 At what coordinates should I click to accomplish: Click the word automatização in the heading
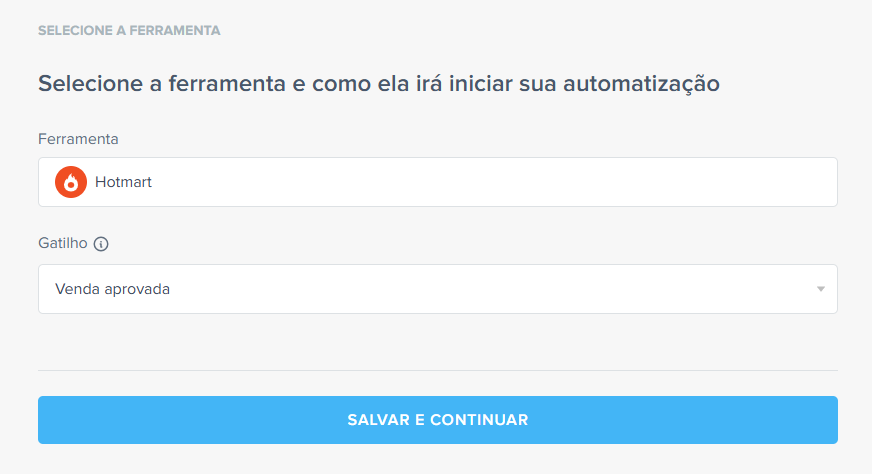[641, 84]
